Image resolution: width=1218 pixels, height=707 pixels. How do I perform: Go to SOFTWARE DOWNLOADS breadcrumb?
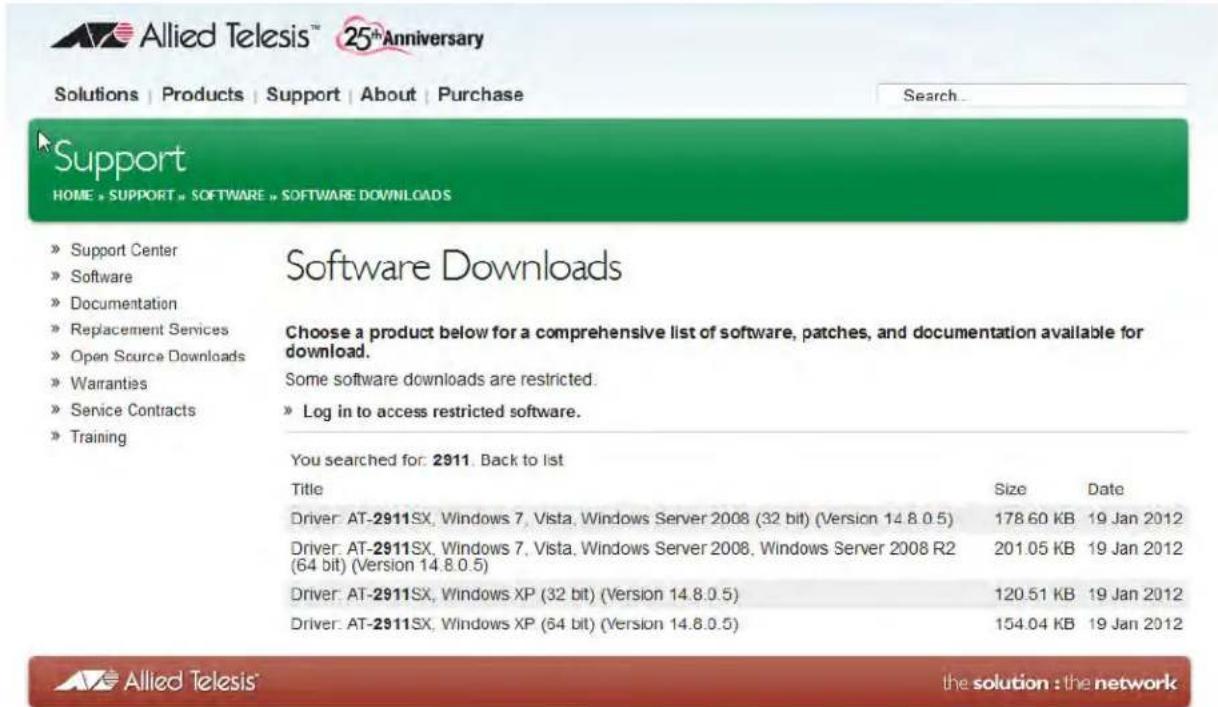pos(367,195)
